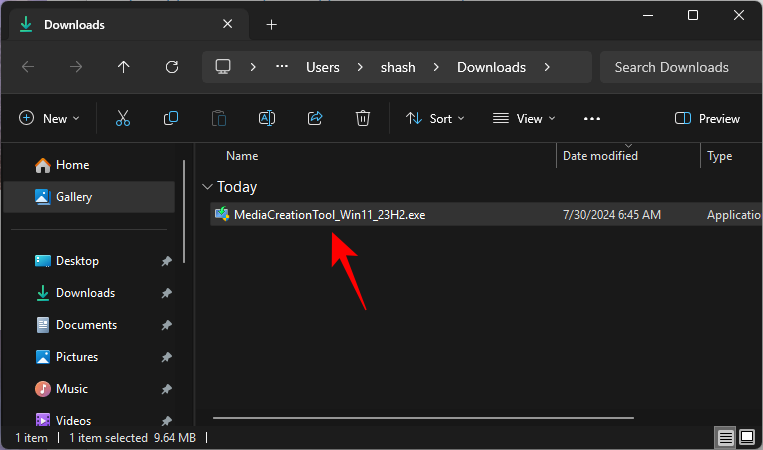Collapse the Today group
763x450 pixels.
[207, 187]
